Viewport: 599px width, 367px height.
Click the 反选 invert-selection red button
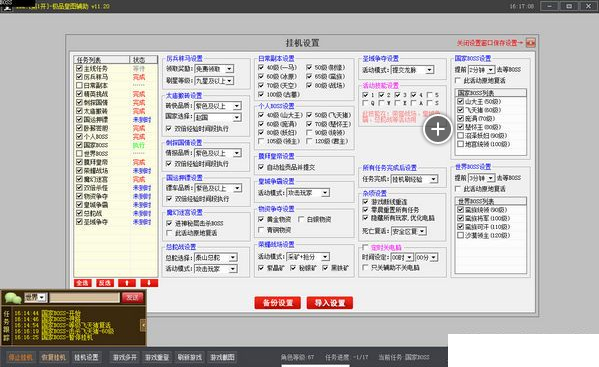tap(105, 283)
